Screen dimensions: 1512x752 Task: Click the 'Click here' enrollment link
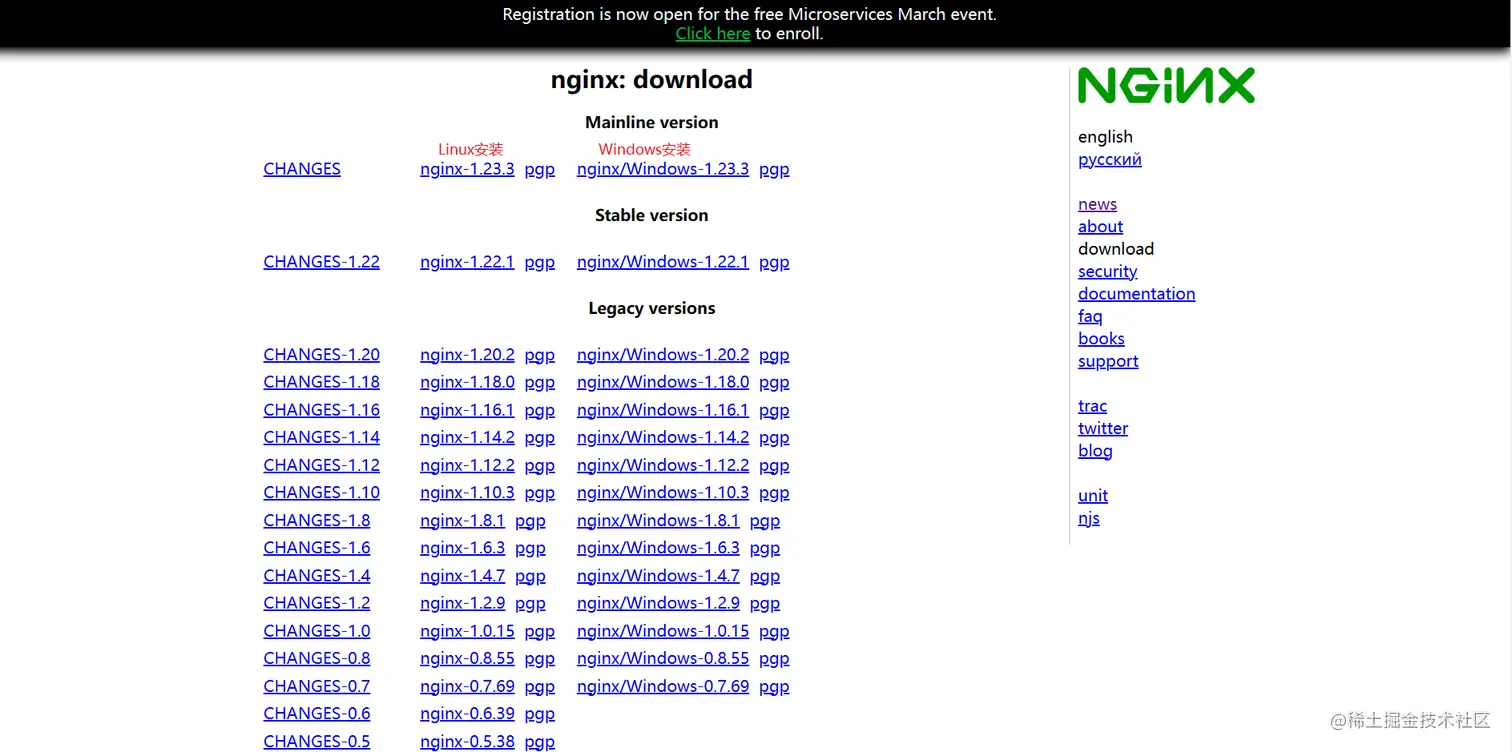coord(712,33)
